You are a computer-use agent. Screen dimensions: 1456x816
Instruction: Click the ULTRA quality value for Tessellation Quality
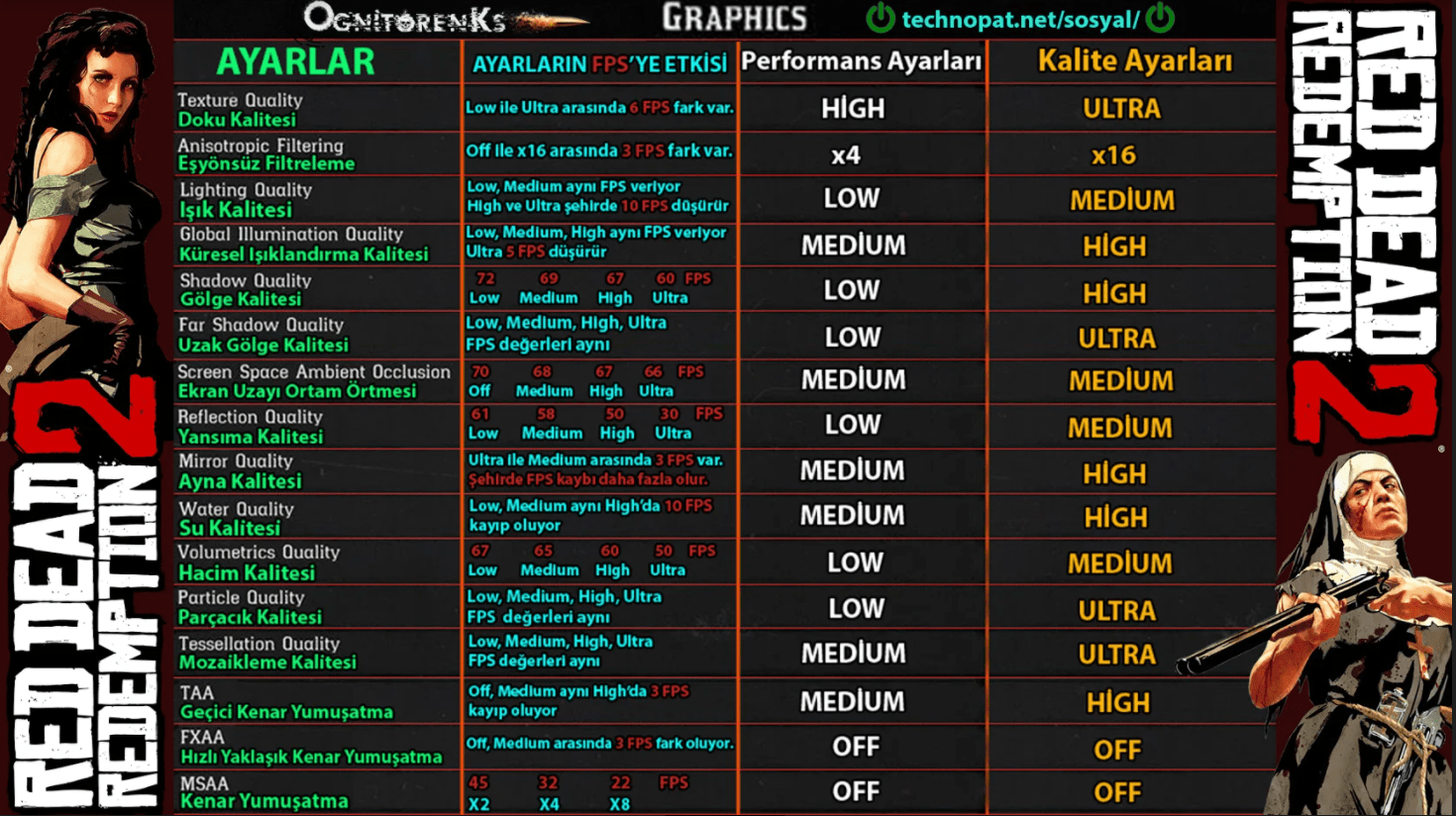[x=1117, y=655]
